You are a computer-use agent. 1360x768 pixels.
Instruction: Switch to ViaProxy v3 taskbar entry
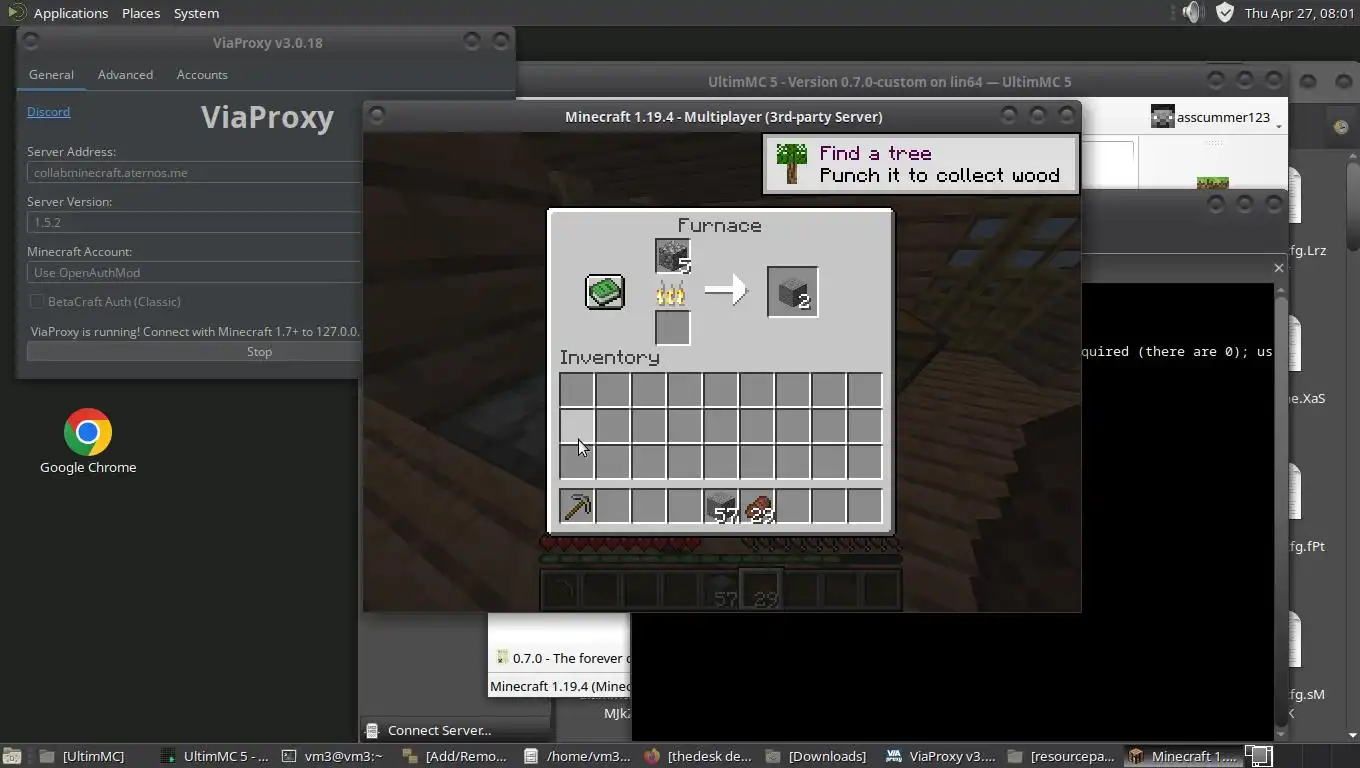click(941, 756)
